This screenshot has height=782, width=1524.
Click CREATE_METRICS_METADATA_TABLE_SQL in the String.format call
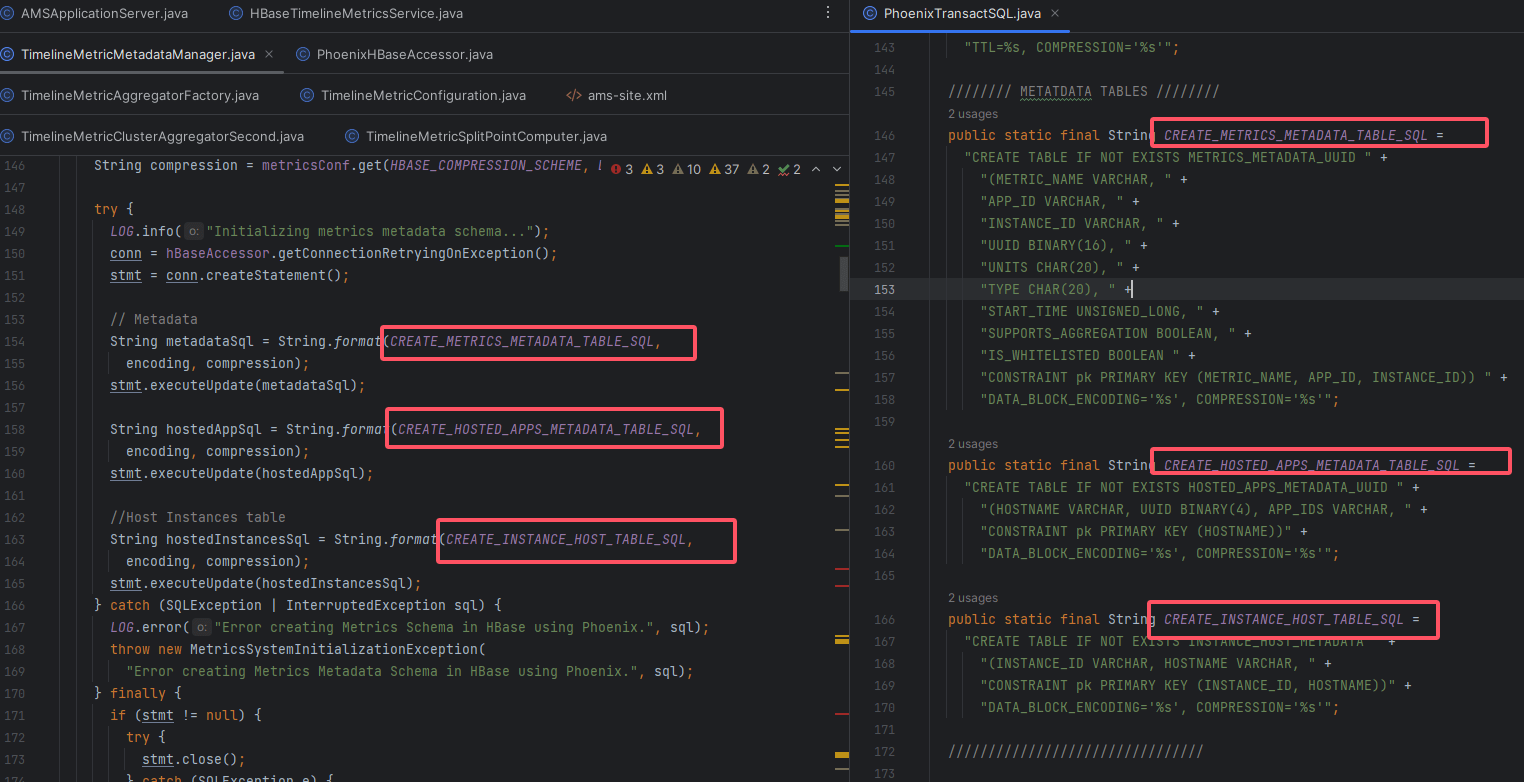[522, 341]
